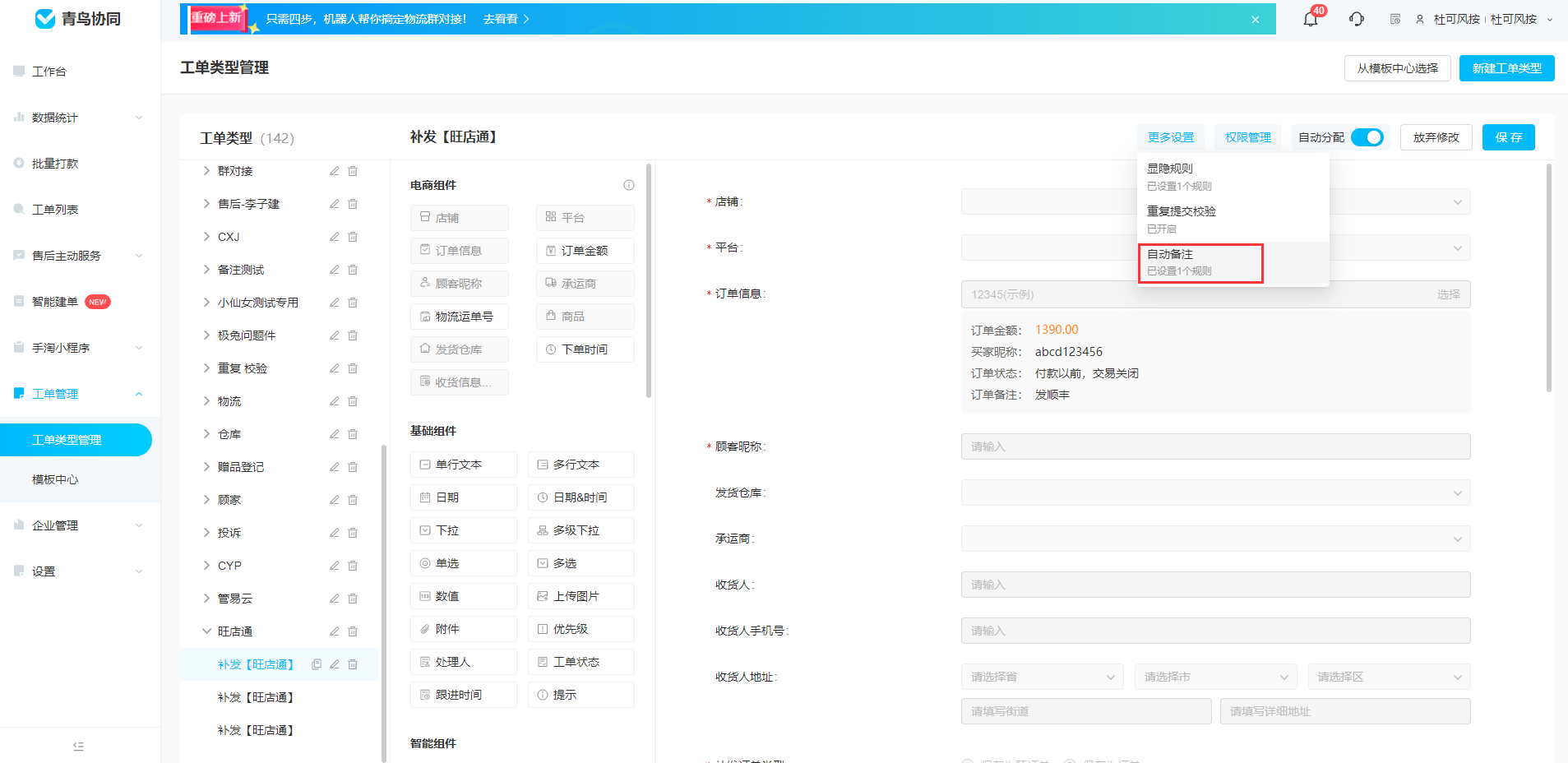
Task: Click 选择 in the 订单信息 field
Action: [1449, 294]
